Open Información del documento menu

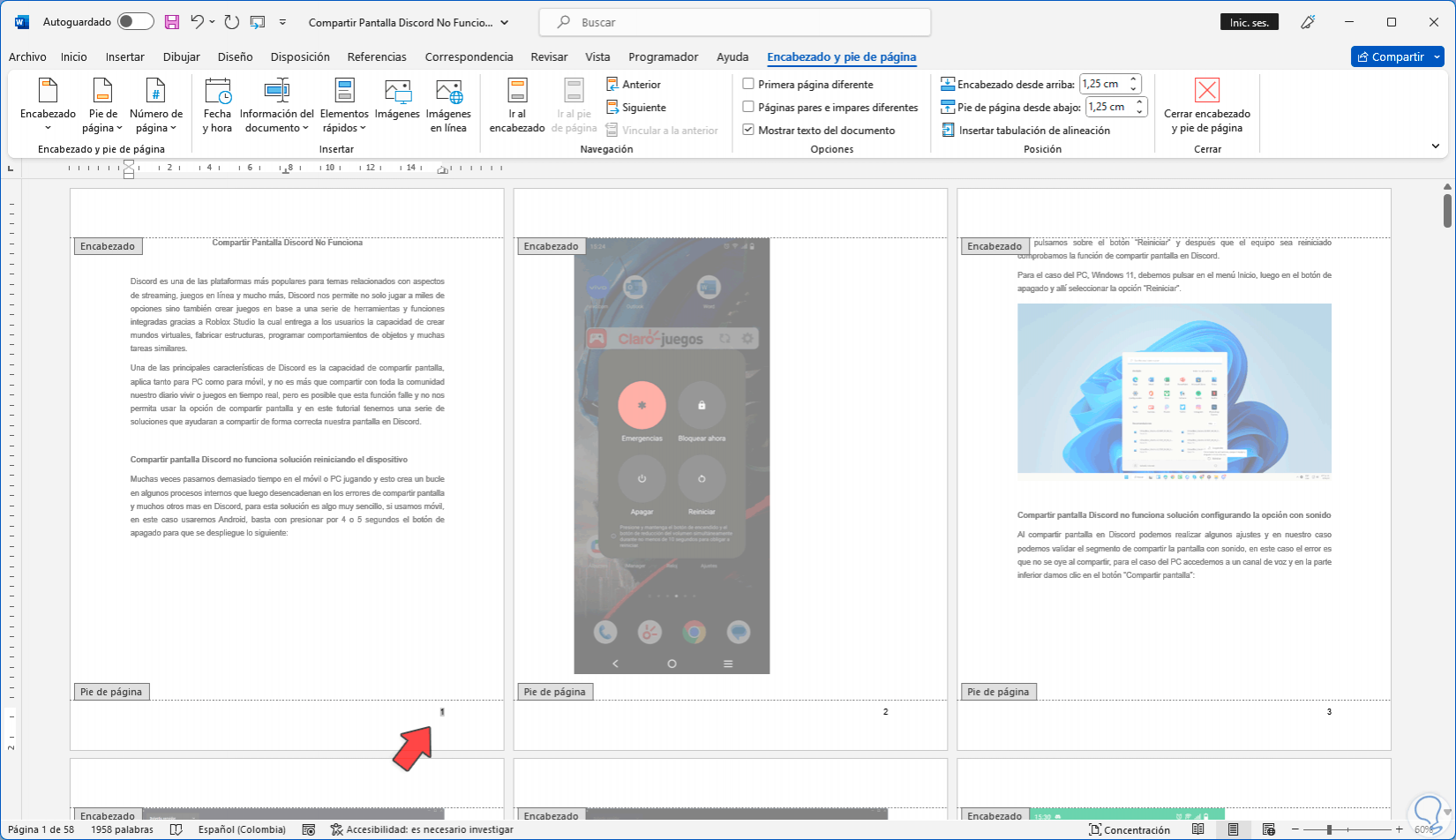(277, 105)
